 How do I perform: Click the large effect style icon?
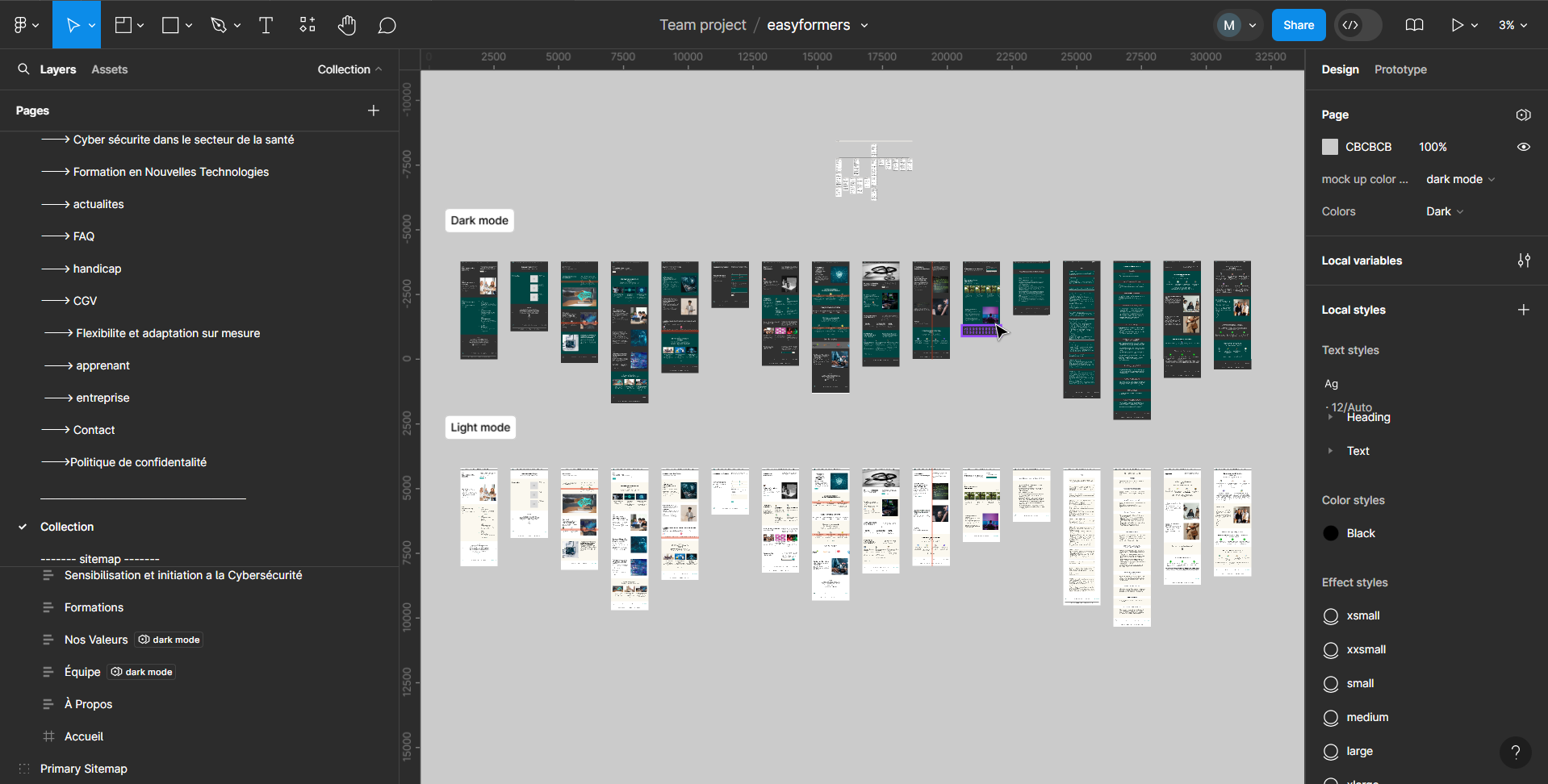click(1331, 752)
